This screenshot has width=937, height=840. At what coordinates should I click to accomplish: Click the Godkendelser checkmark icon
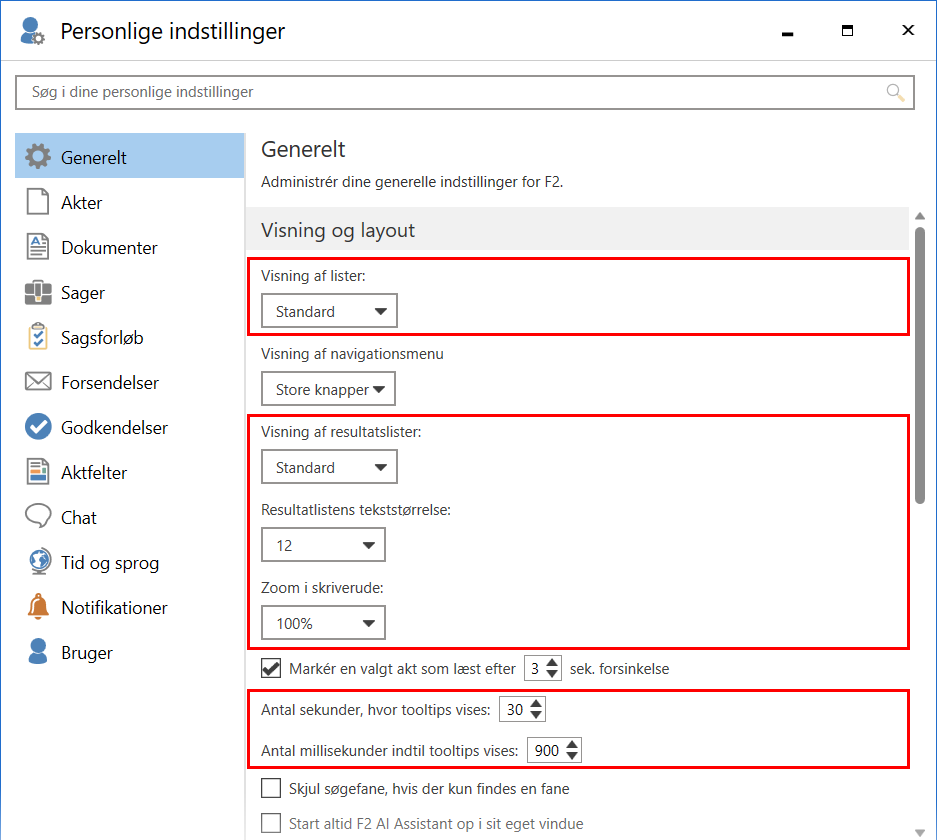[x=38, y=427]
